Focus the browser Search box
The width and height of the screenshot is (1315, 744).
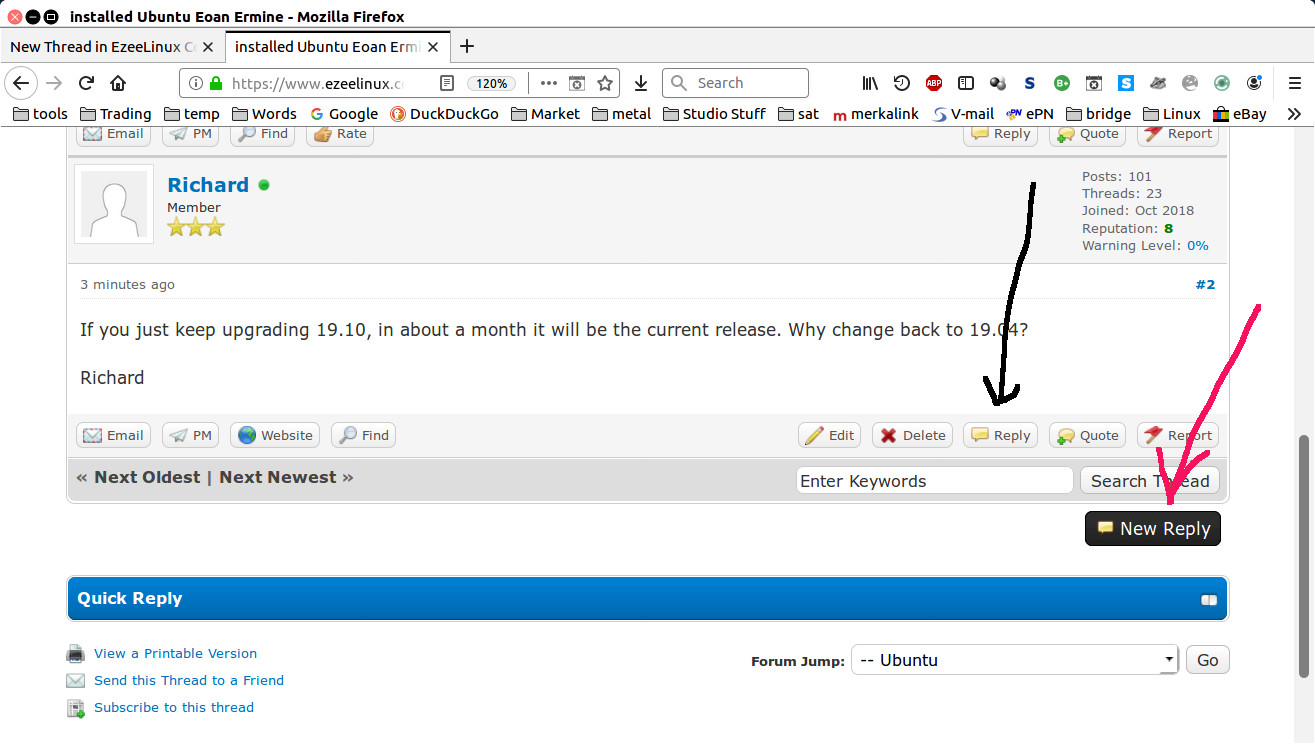[x=735, y=83]
